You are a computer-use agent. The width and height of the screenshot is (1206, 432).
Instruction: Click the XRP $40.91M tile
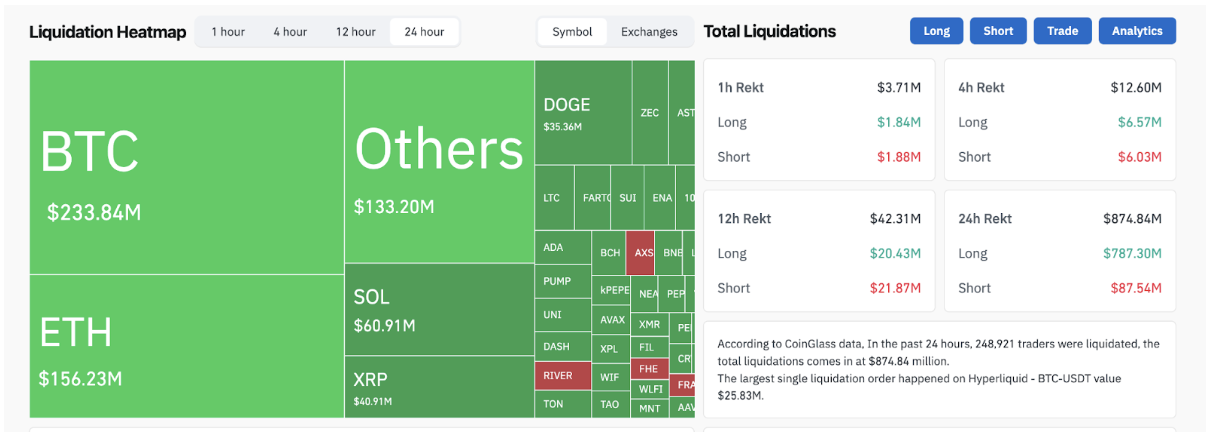coord(439,387)
